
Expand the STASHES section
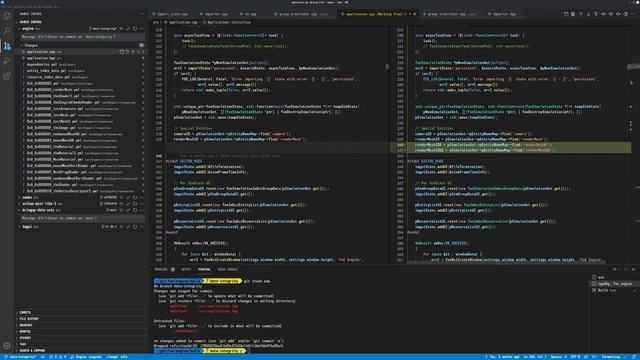click(25, 338)
